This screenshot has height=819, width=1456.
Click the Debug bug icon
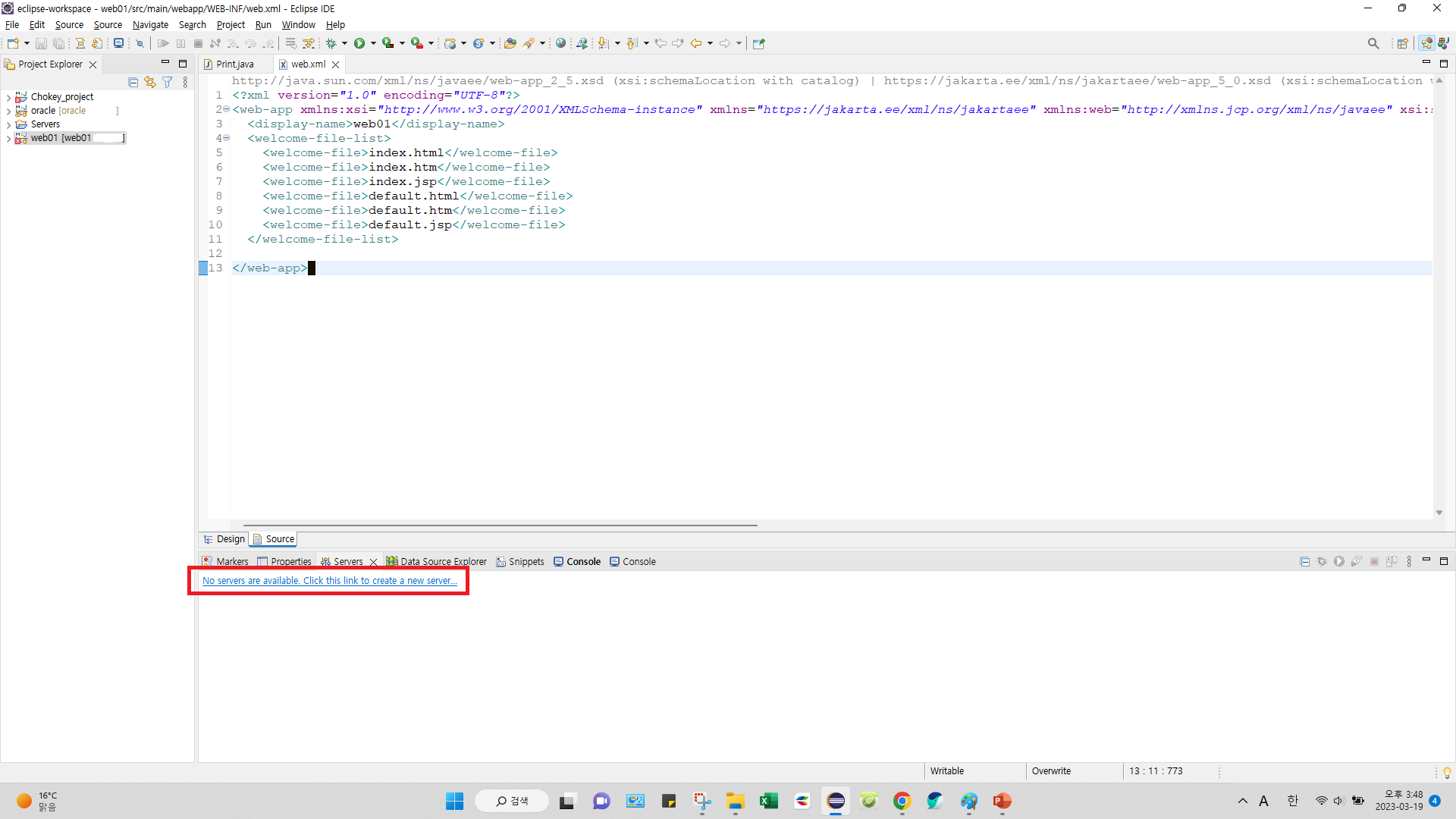click(331, 43)
